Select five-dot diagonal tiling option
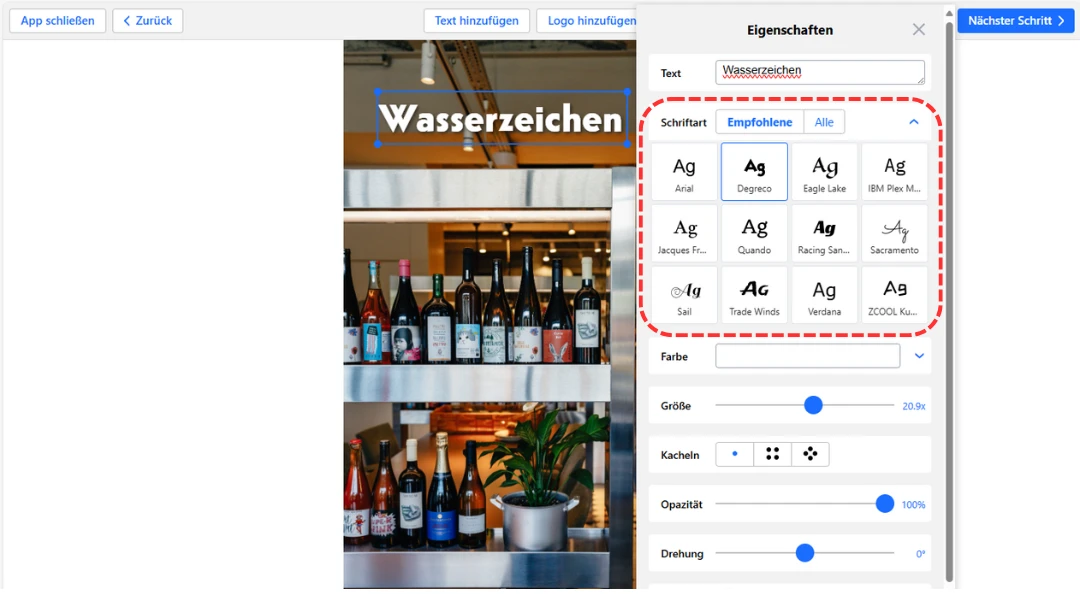 coord(810,454)
